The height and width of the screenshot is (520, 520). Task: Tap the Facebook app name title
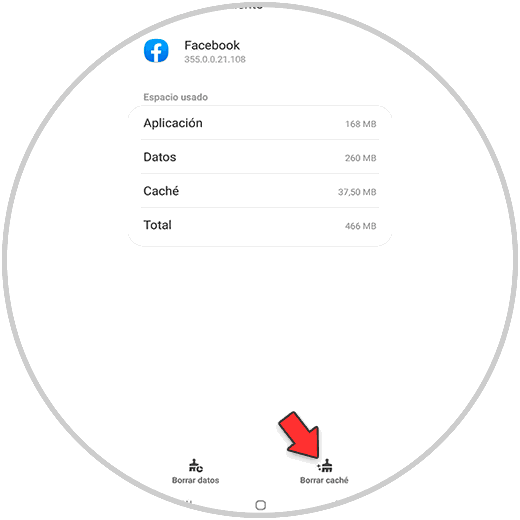[212, 45]
